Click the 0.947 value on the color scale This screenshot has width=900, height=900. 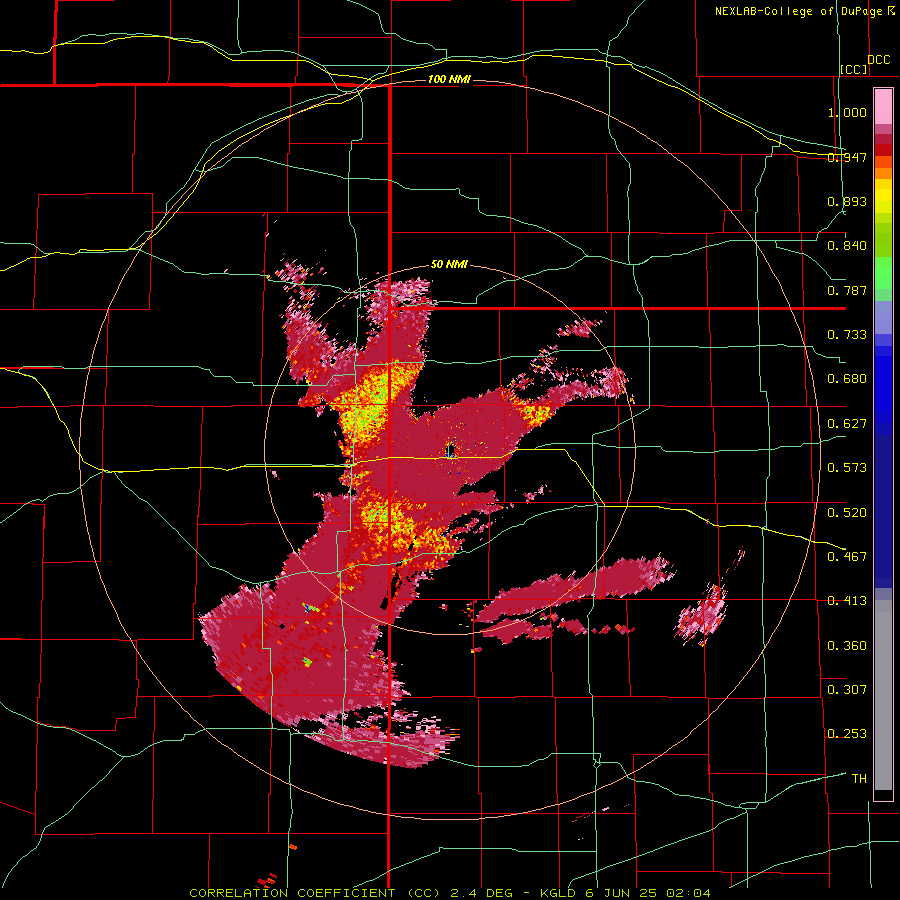tap(847, 157)
